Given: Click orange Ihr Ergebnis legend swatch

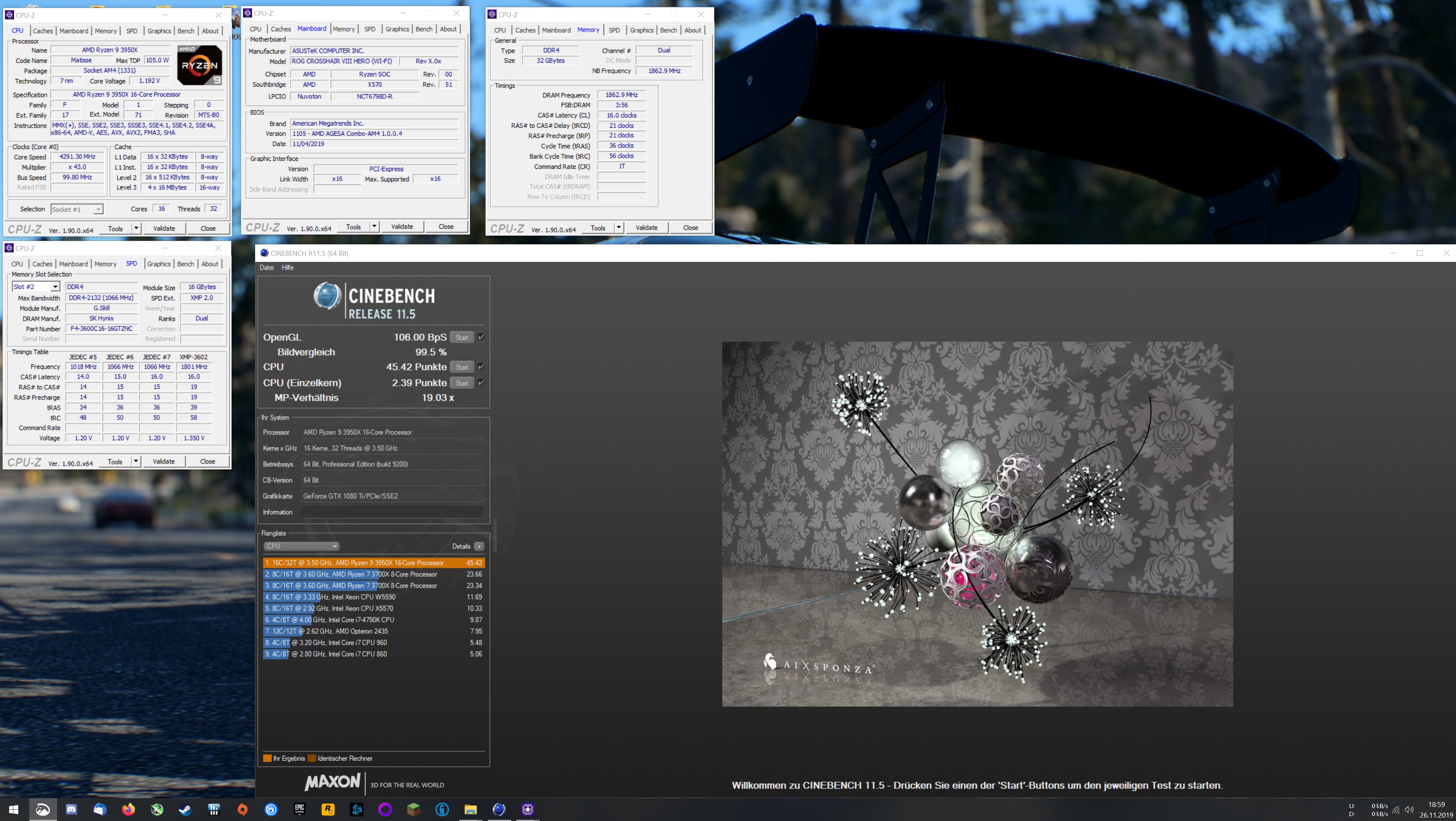Looking at the screenshot, I should tap(267, 758).
